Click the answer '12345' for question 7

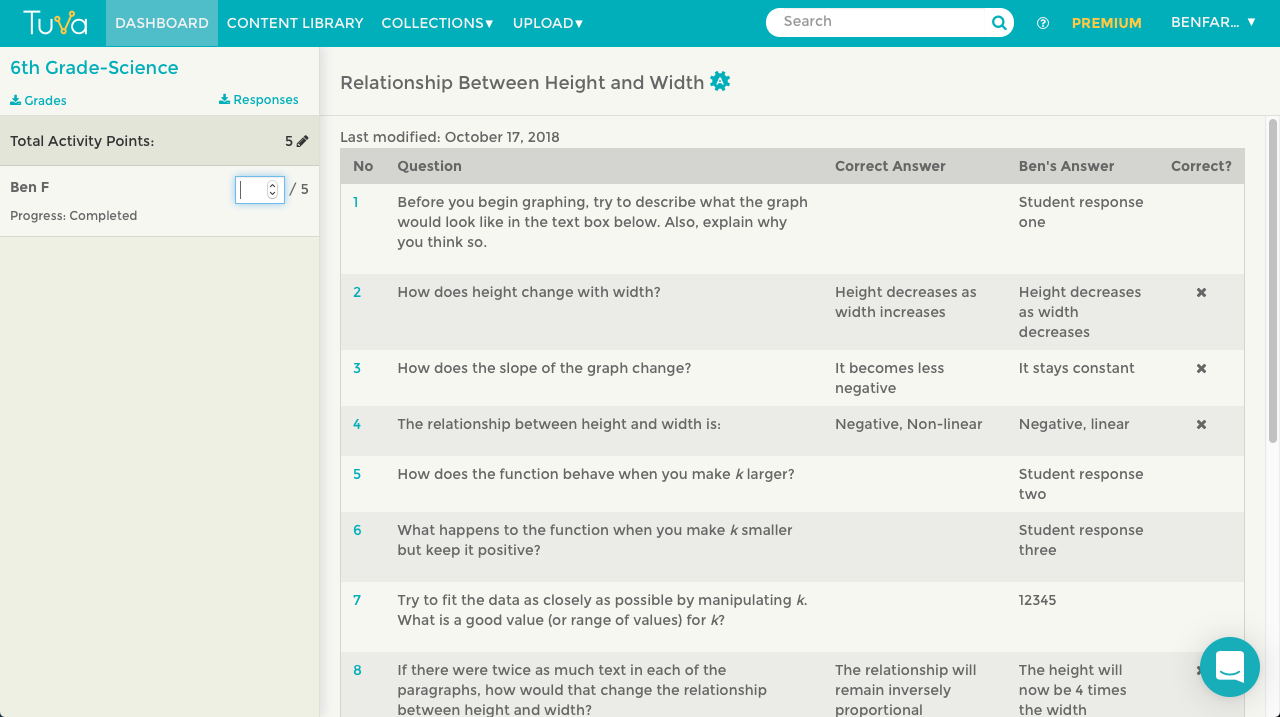pos(1038,600)
